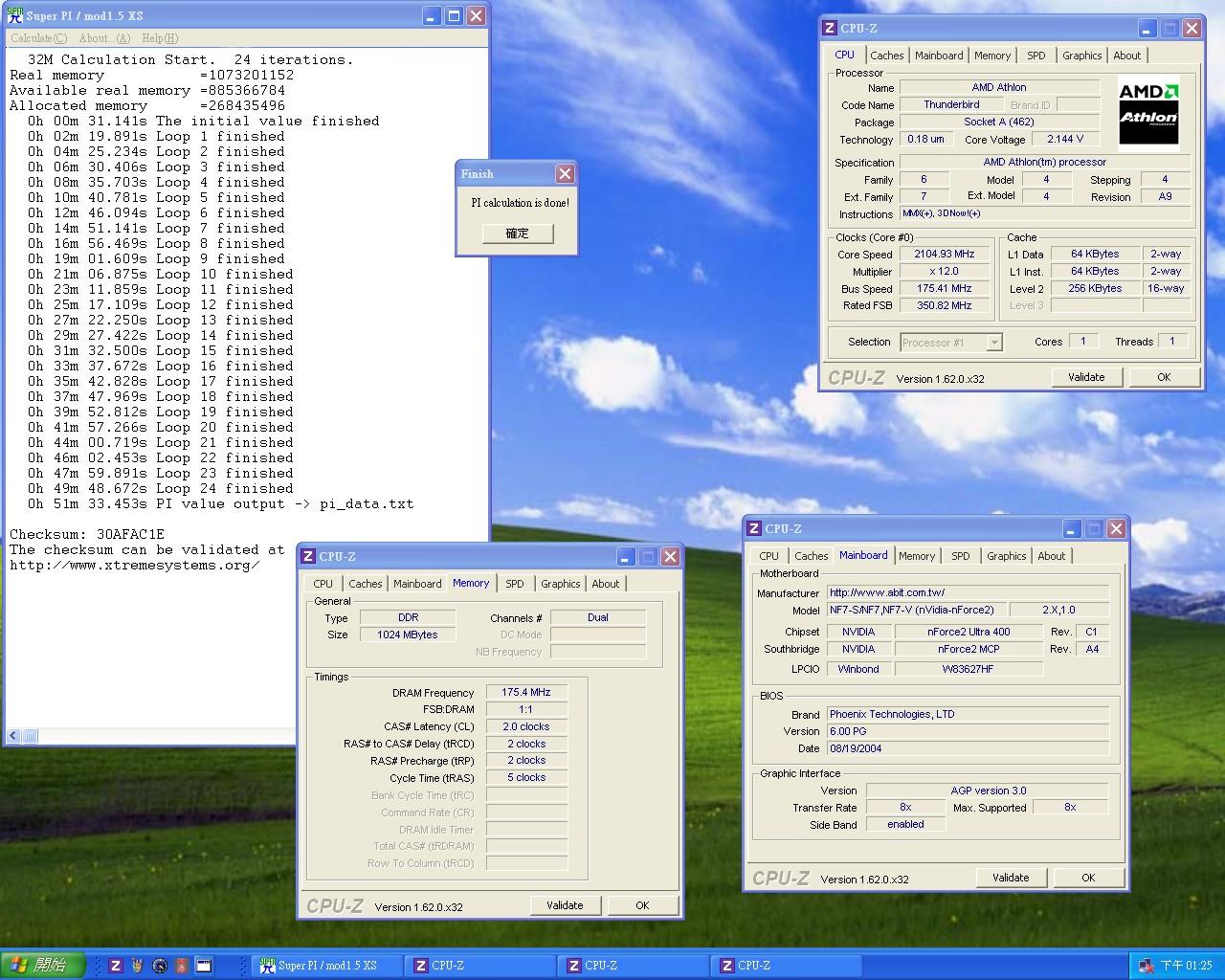1225x980 pixels.
Task: Click the memory Size field 1024 MBytes
Action: pos(408,635)
